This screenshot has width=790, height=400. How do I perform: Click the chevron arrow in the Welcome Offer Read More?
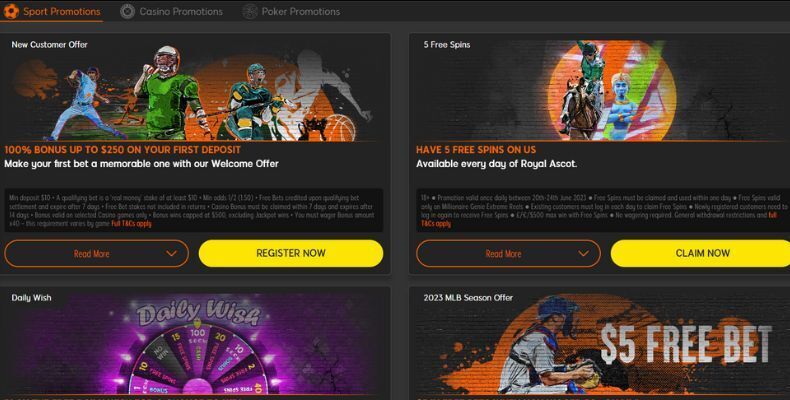pyautogui.click(x=171, y=253)
